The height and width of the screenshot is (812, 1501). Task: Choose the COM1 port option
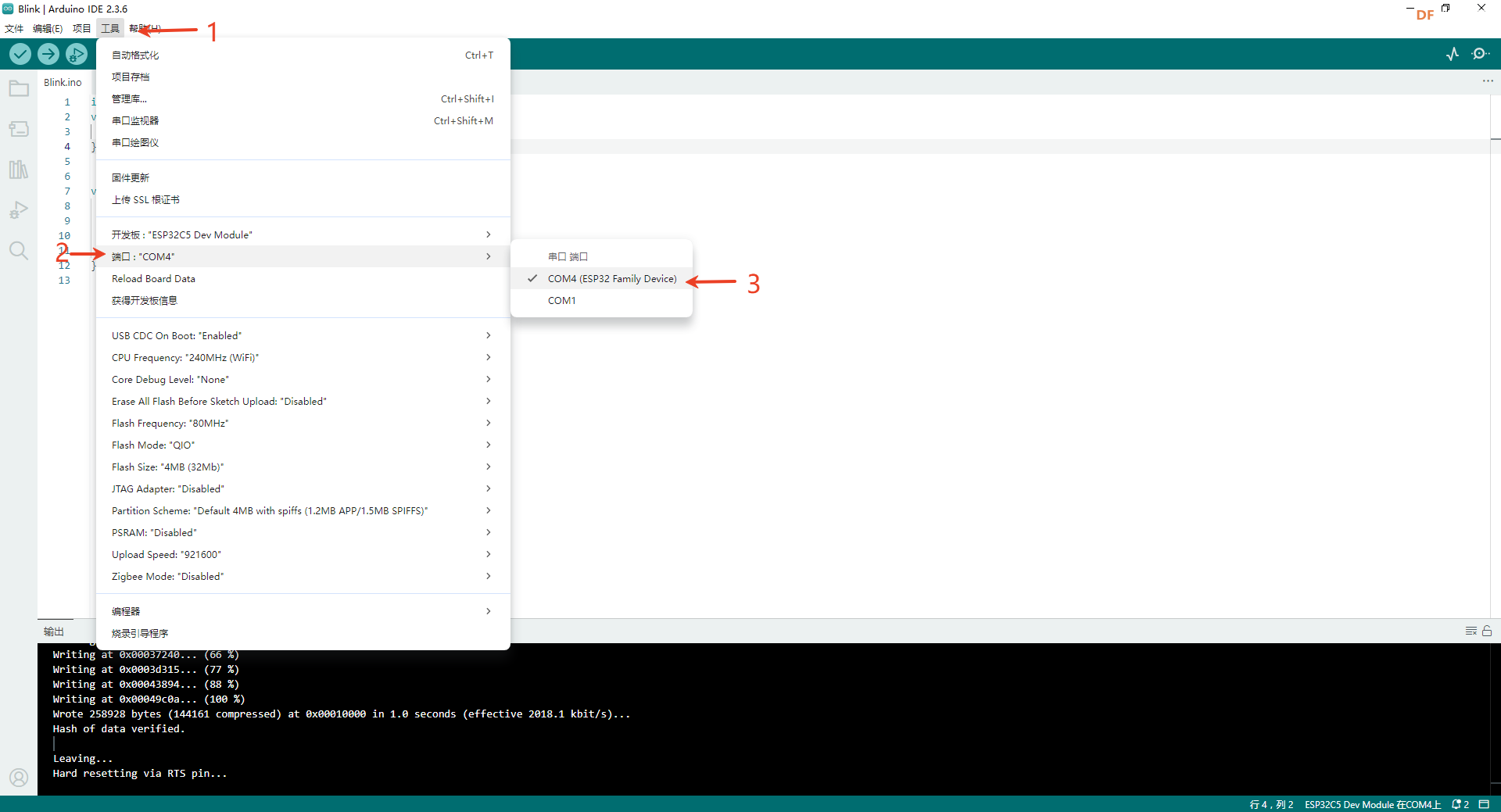click(x=561, y=301)
